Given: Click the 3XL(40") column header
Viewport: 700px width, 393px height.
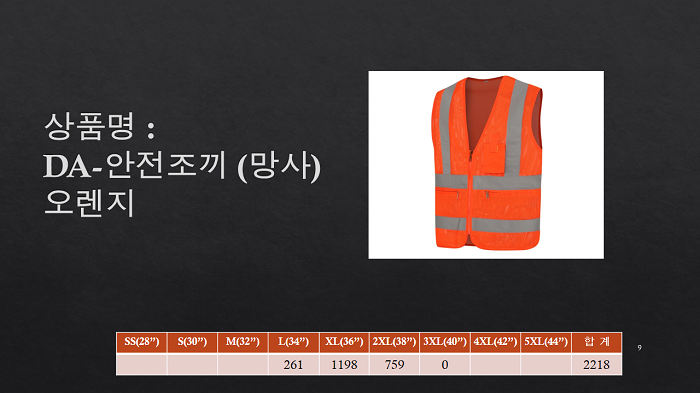Looking at the screenshot, I should click(445, 343).
